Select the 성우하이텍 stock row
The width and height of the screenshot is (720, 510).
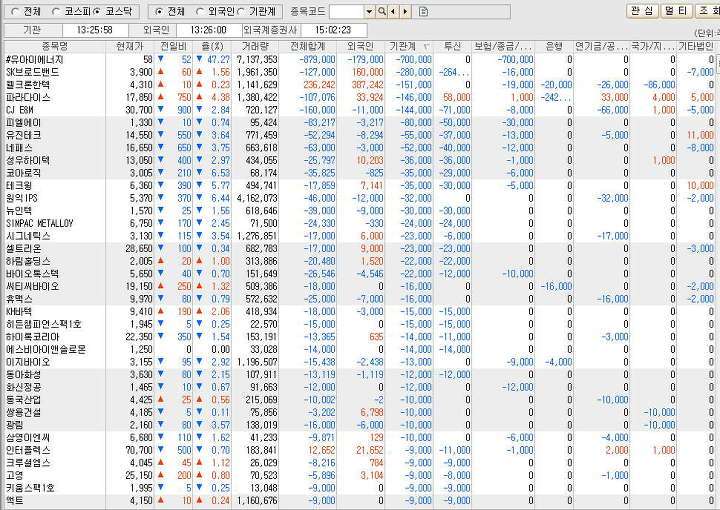360,160
